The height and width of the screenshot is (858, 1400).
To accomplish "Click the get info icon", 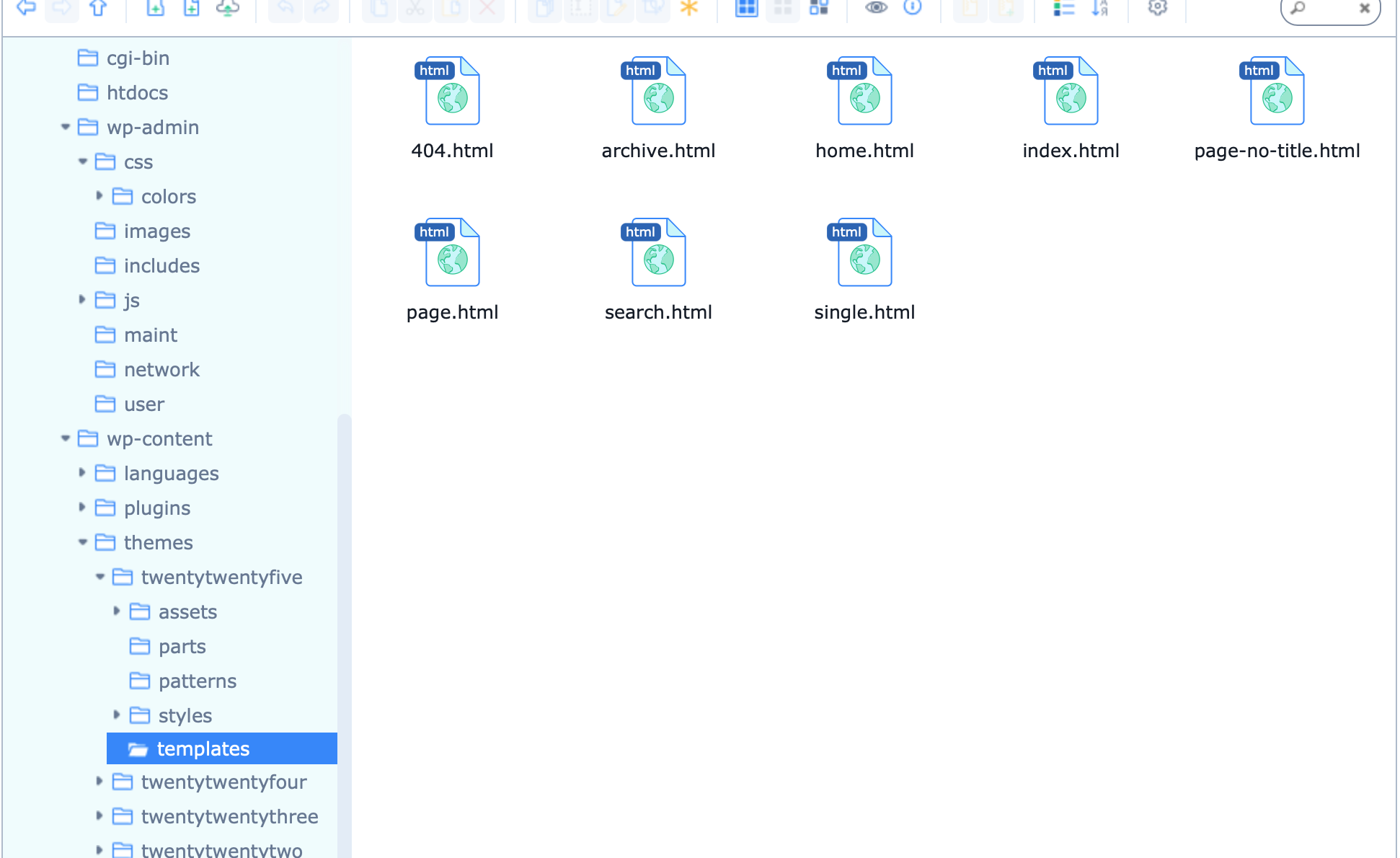I will coord(913,8).
